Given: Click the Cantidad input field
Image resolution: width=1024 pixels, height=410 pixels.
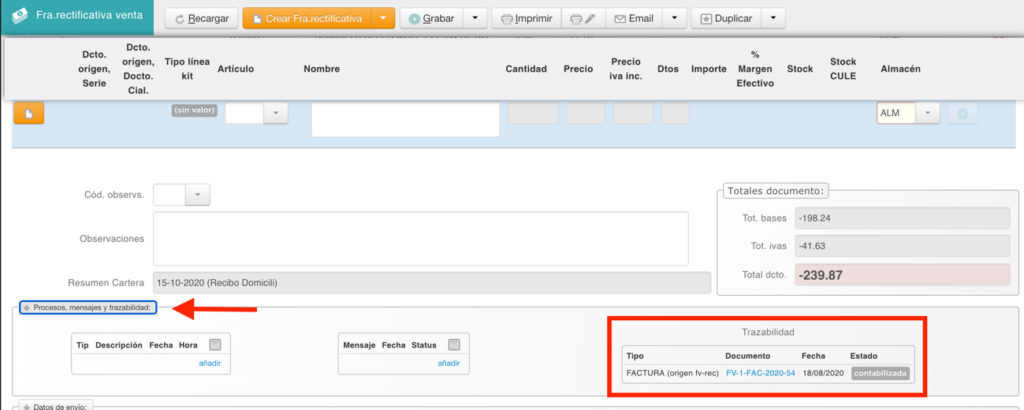Looking at the screenshot, I should tap(533, 114).
